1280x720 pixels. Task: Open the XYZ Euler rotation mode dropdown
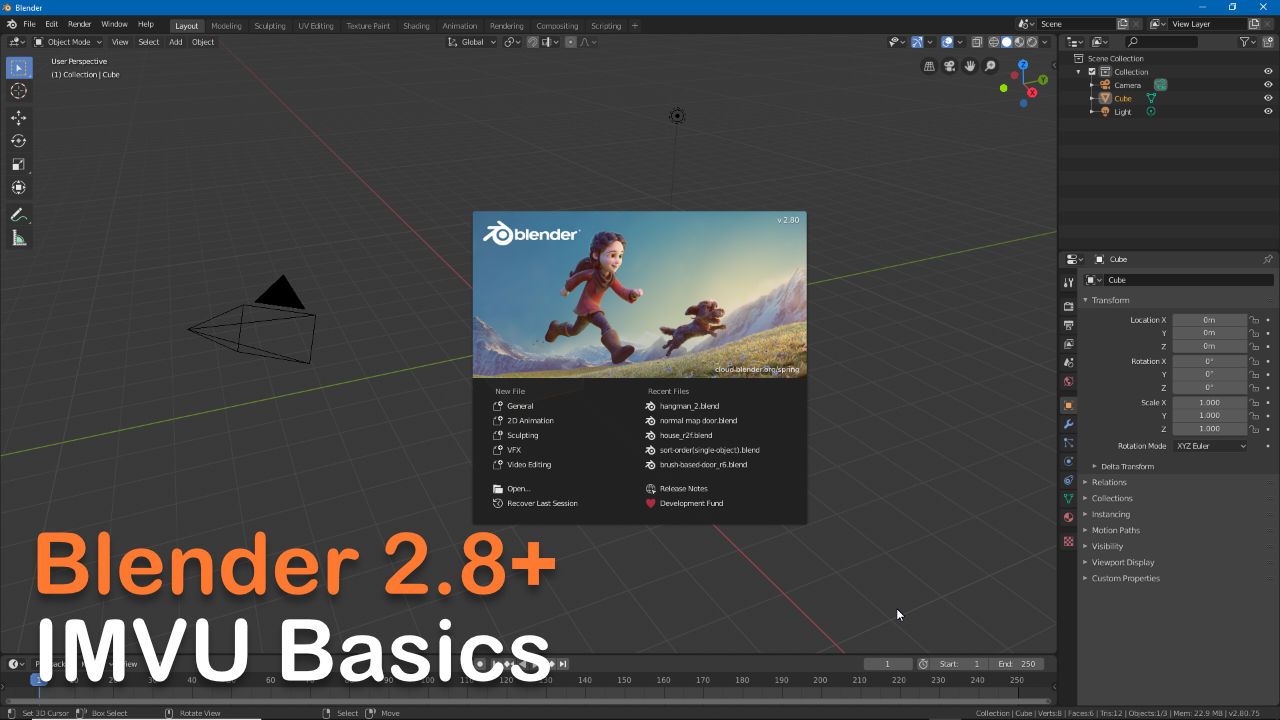tap(1211, 446)
